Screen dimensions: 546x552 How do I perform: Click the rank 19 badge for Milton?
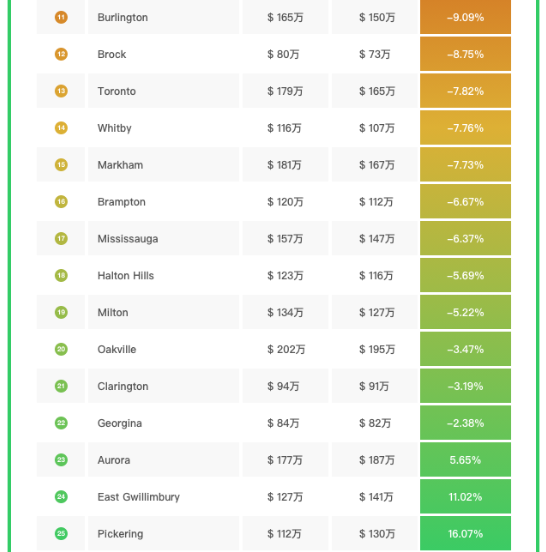61,312
